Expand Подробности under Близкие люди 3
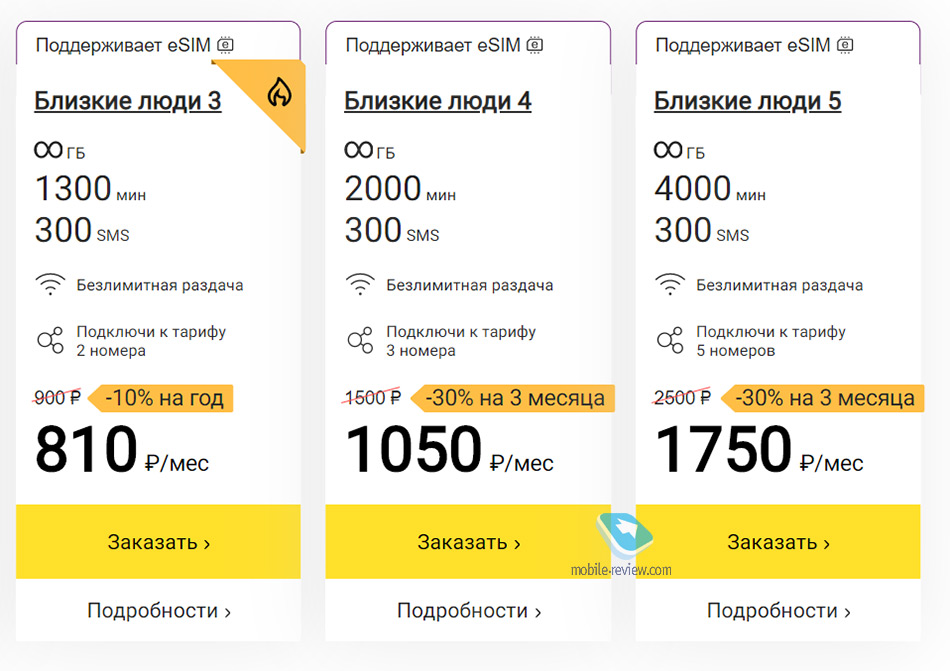 coord(159,610)
